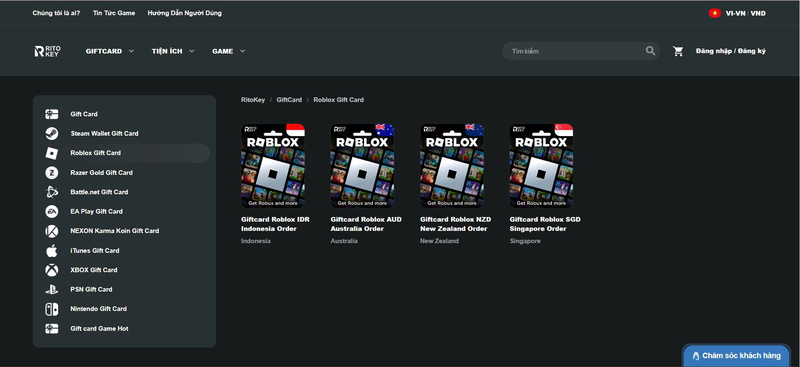This screenshot has width=800, height=367.
Task: Open the Australia Roblox card thumbnail
Action: click(362, 165)
